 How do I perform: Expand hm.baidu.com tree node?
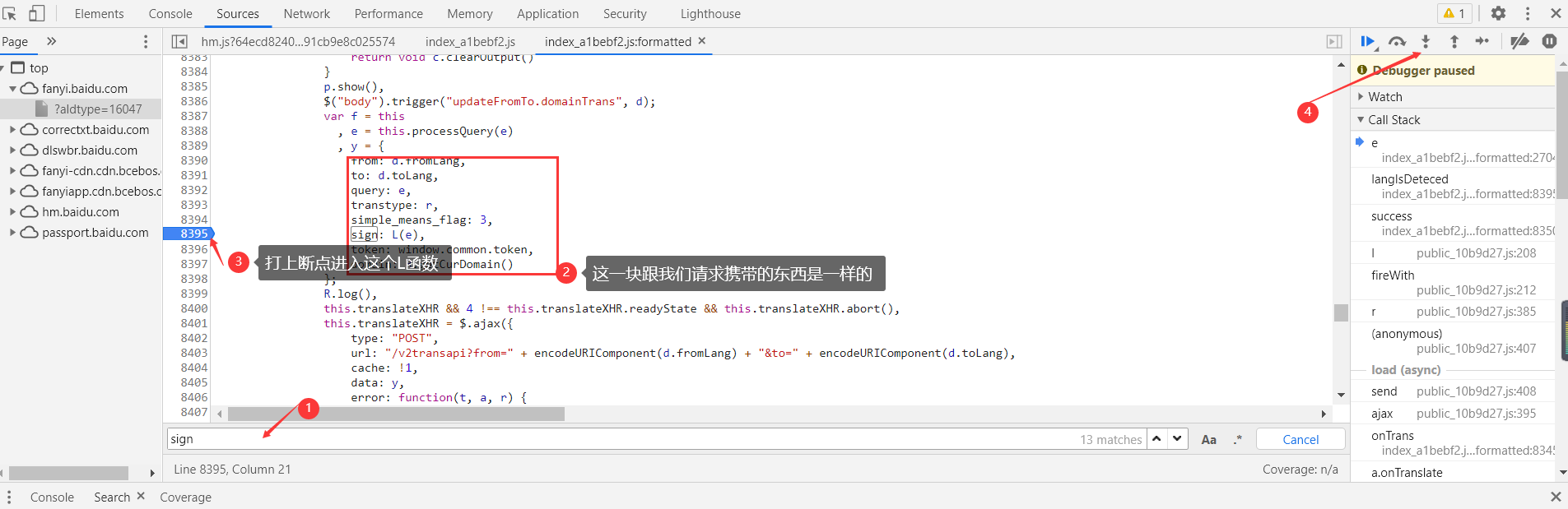[x=13, y=212]
